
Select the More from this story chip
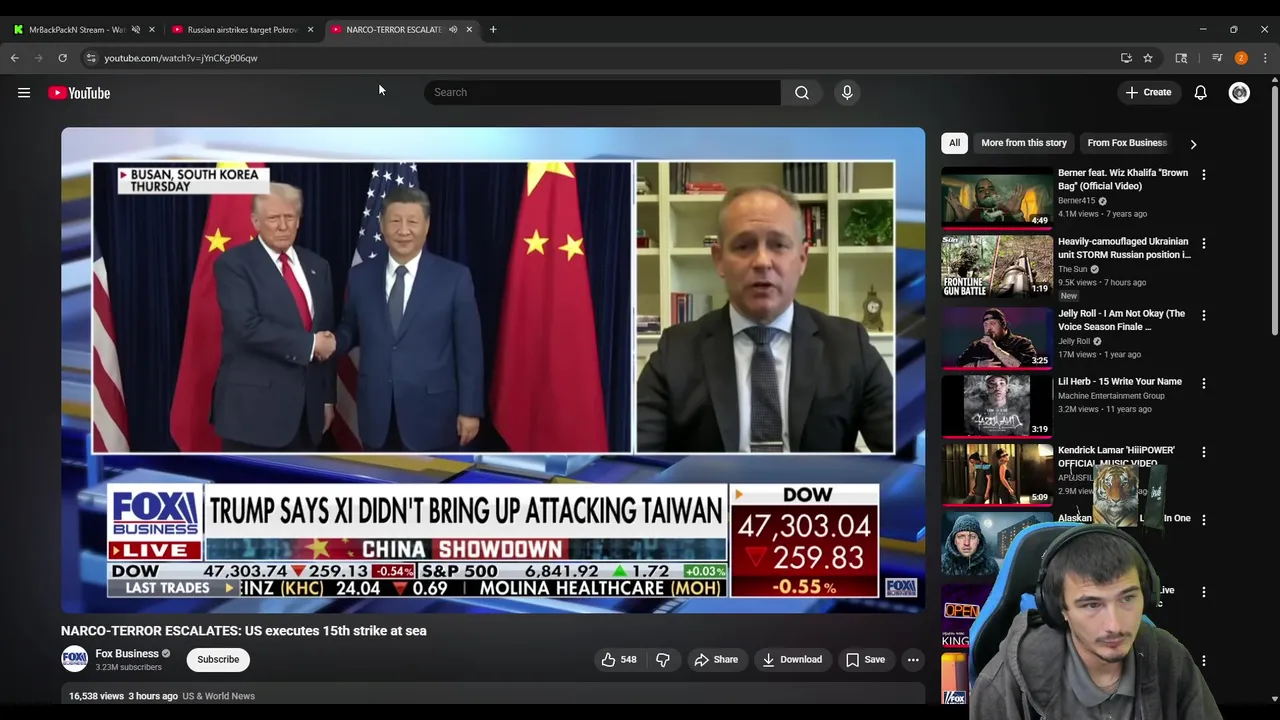tap(1023, 143)
